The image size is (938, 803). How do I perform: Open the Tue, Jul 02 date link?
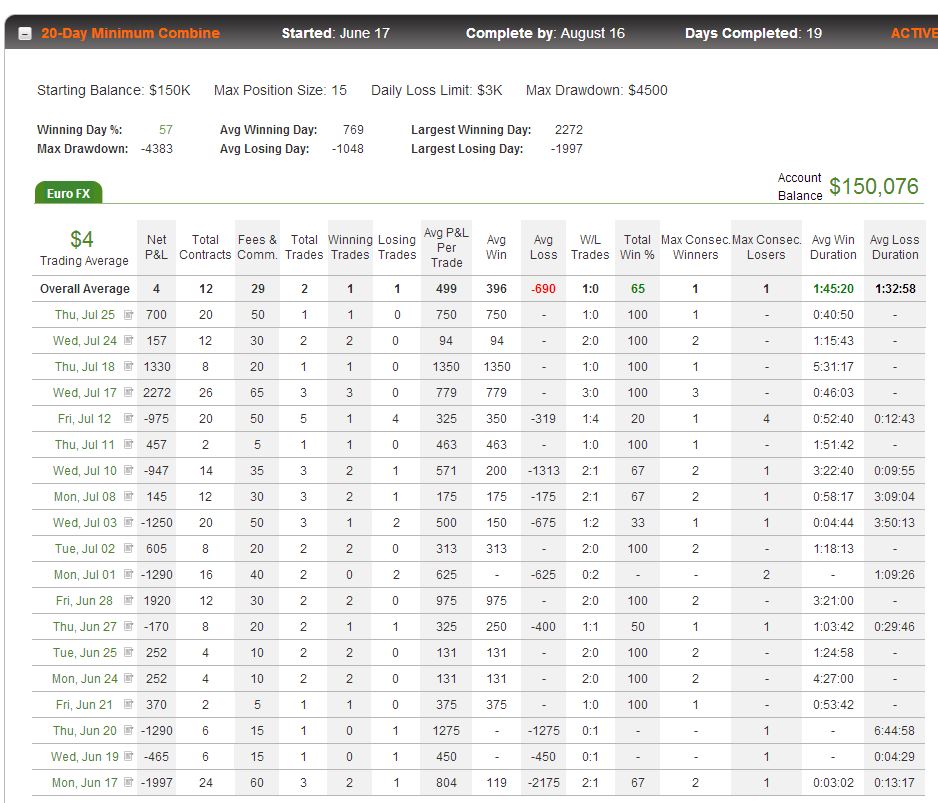tap(84, 549)
